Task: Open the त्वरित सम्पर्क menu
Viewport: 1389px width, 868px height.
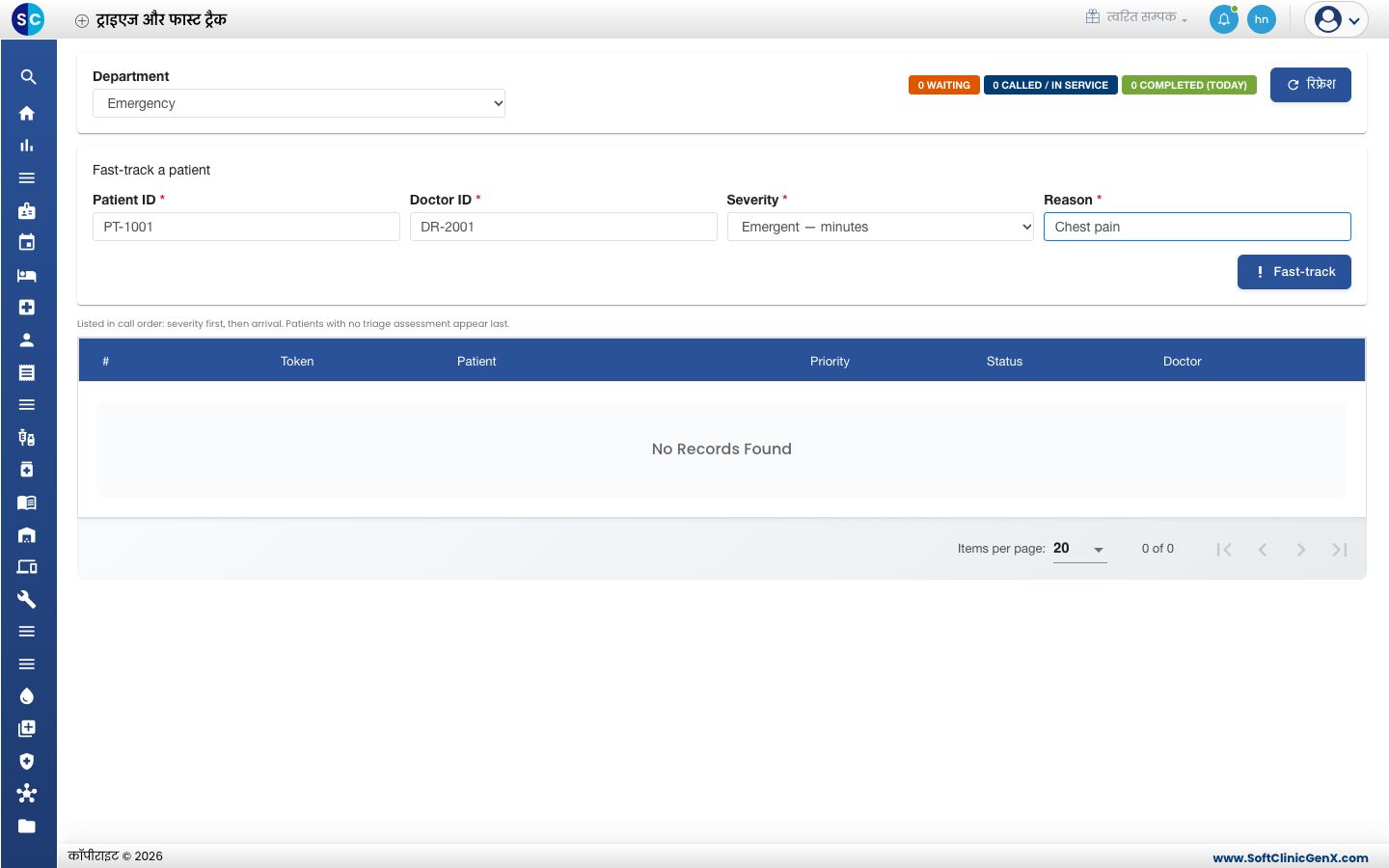Action: 1137,16
